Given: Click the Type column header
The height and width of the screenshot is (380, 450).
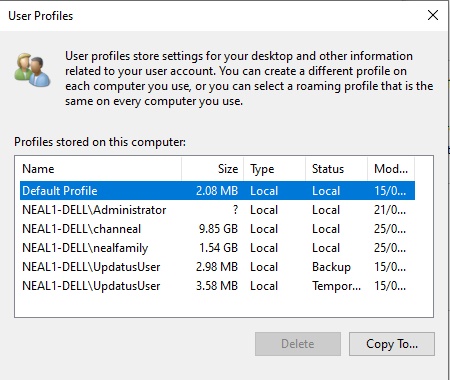Looking at the screenshot, I should coord(275,169).
